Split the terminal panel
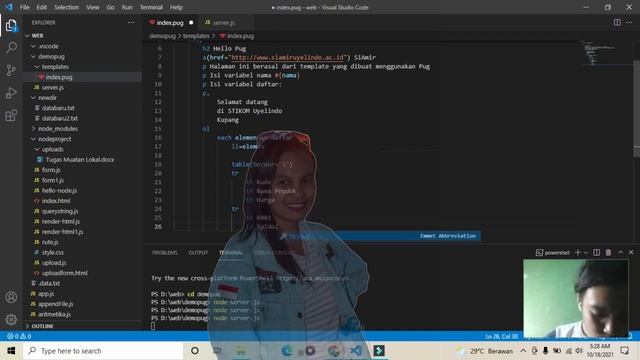Image resolution: width=640 pixels, height=360 pixels. (x=596, y=253)
